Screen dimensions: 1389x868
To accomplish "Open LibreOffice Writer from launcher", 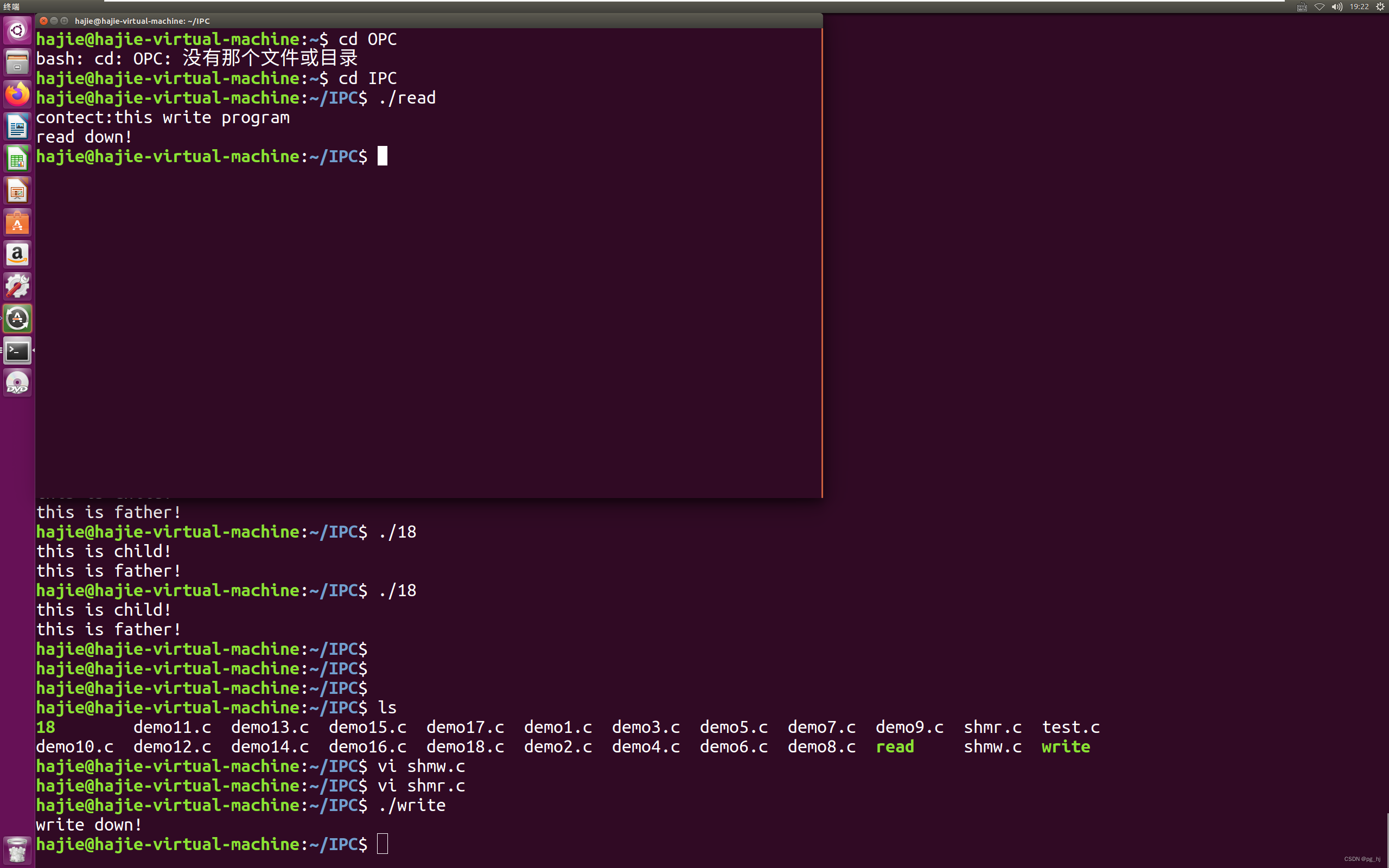I will pyautogui.click(x=17, y=126).
